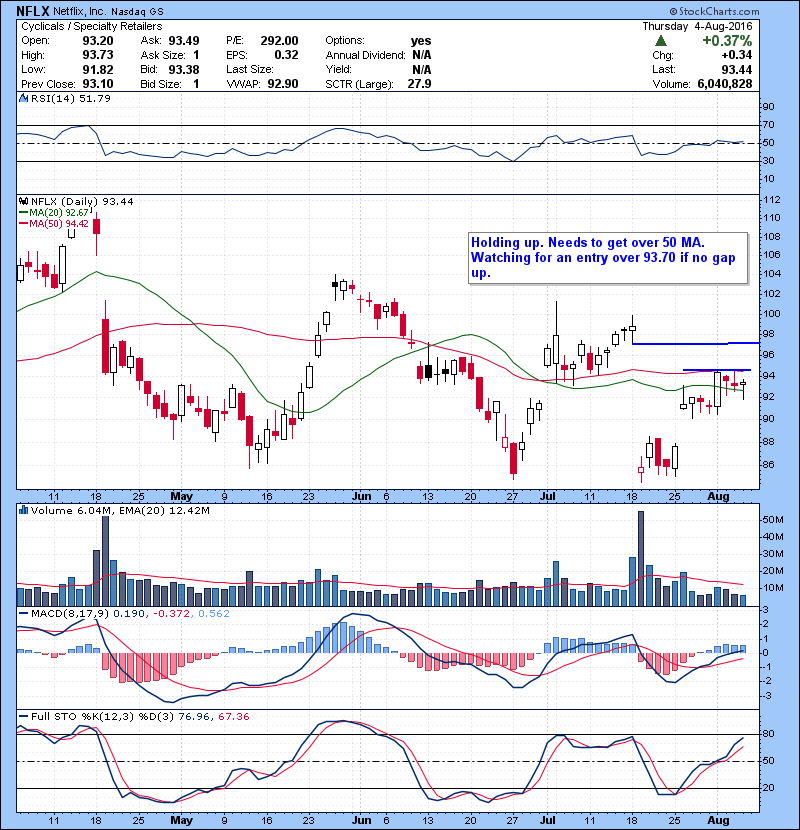
Task: Click the 80 mark on stochastic axis
Action: pos(768,734)
